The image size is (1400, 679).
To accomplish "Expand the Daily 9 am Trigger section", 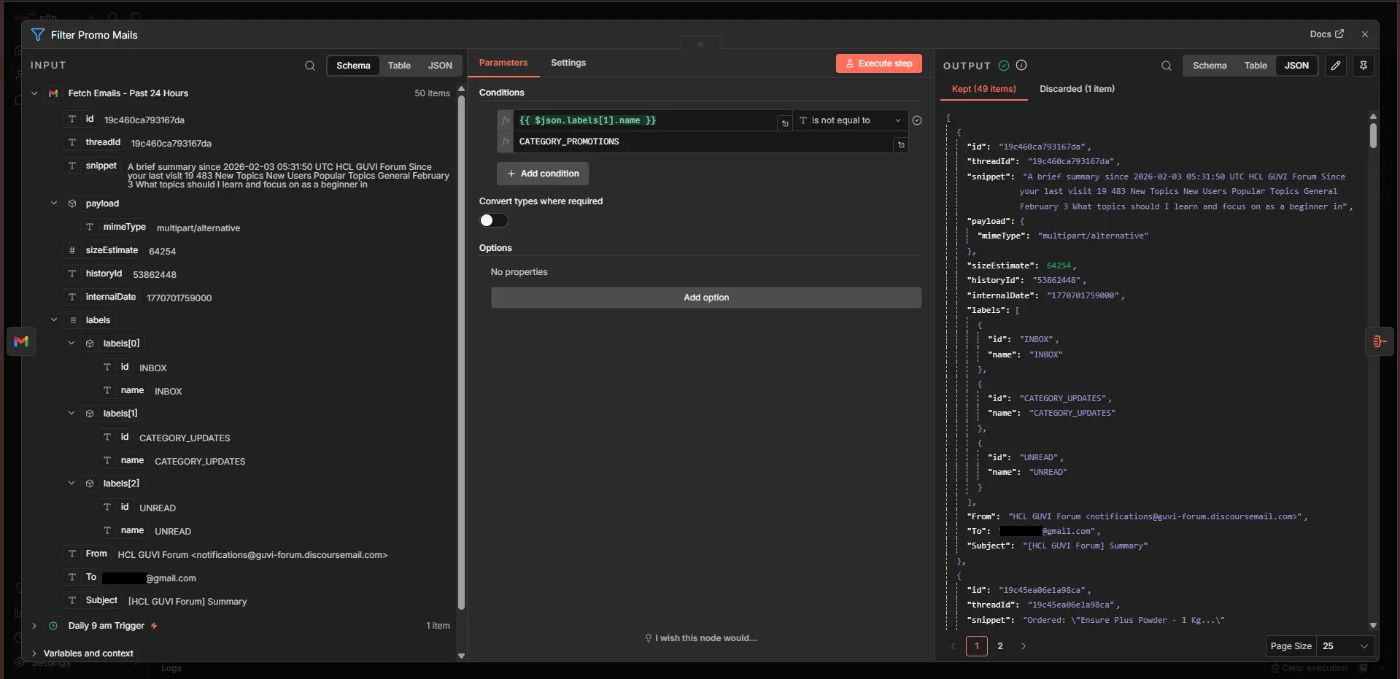I will point(35,626).
